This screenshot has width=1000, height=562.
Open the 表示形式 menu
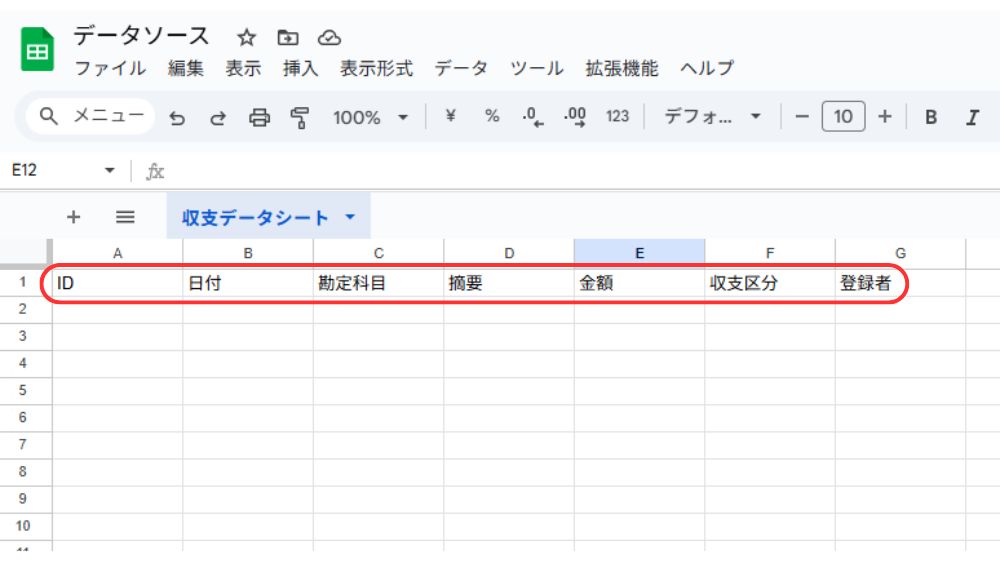coord(376,69)
